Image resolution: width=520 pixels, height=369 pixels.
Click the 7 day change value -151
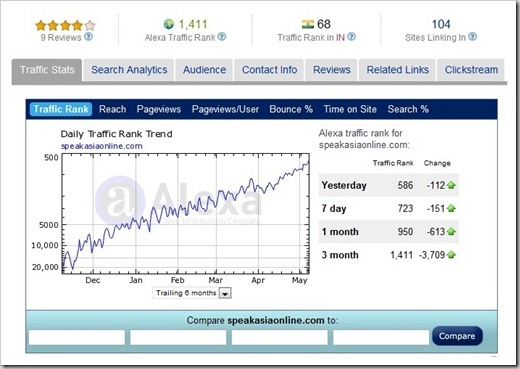click(x=436, y=209)
